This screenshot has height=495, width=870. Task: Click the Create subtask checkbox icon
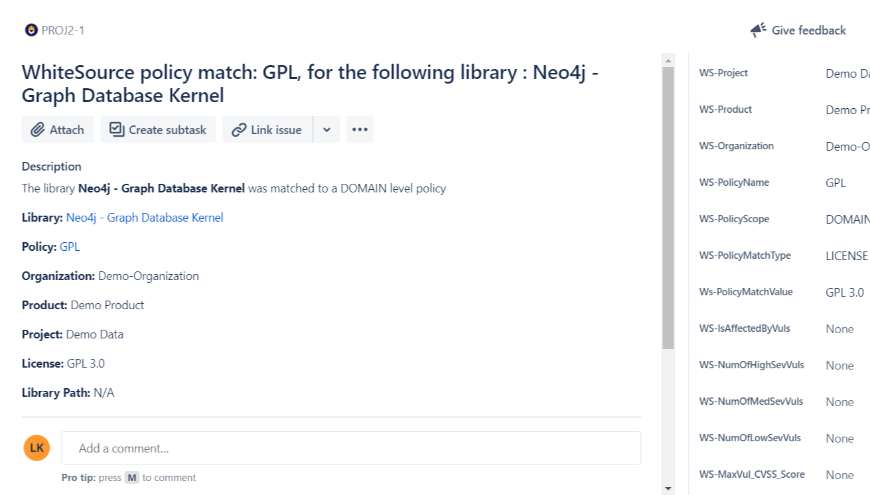coord(117,130)
